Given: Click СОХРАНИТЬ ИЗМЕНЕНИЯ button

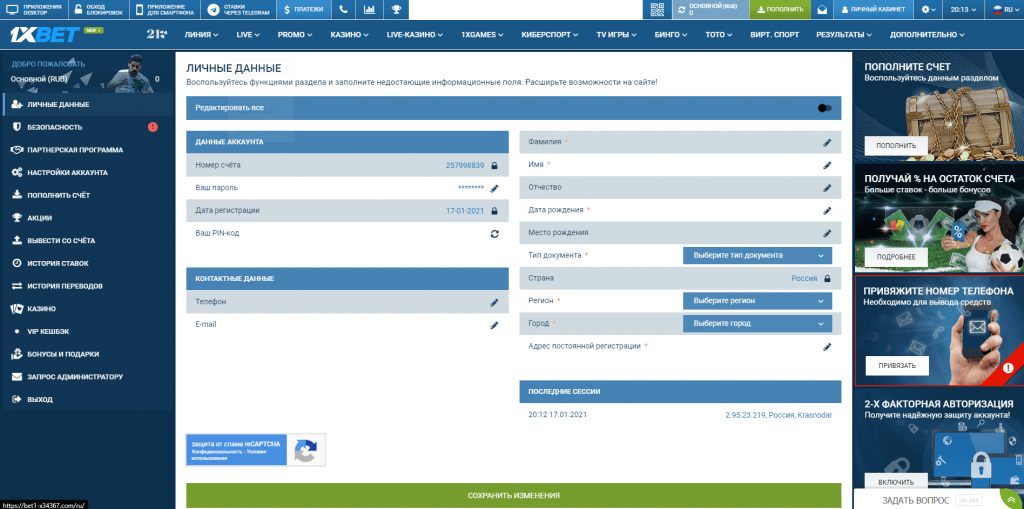Looking at the screenshot, I should coord(513,496).
